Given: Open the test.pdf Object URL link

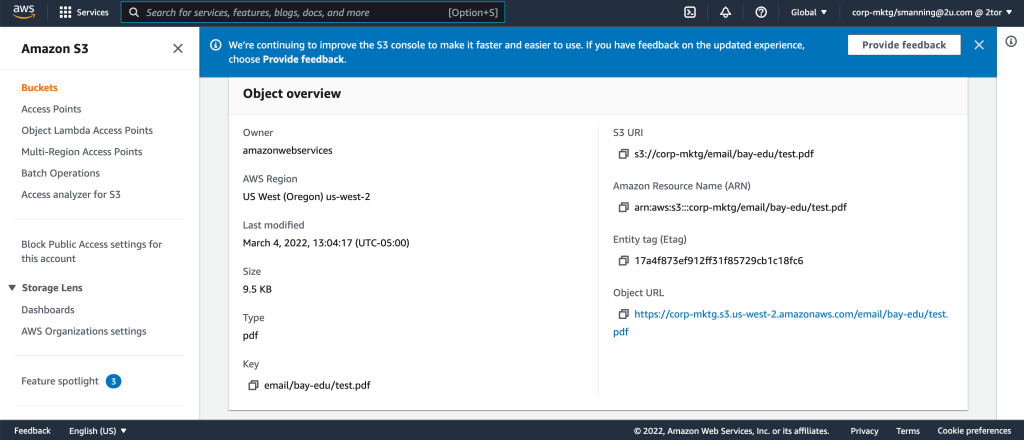Looking at the screenshot, I should 790,314.
